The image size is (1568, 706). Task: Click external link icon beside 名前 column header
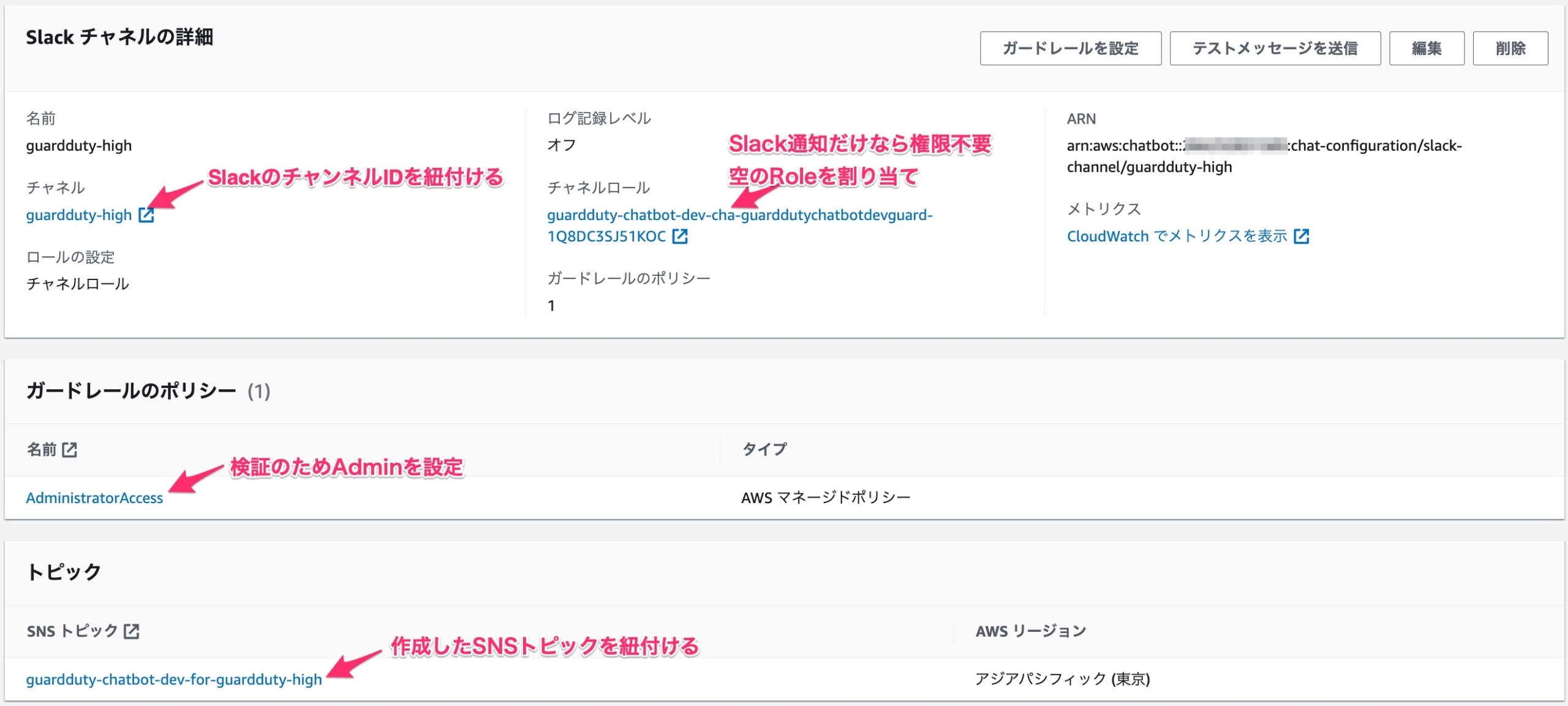(x=70, y=450)
